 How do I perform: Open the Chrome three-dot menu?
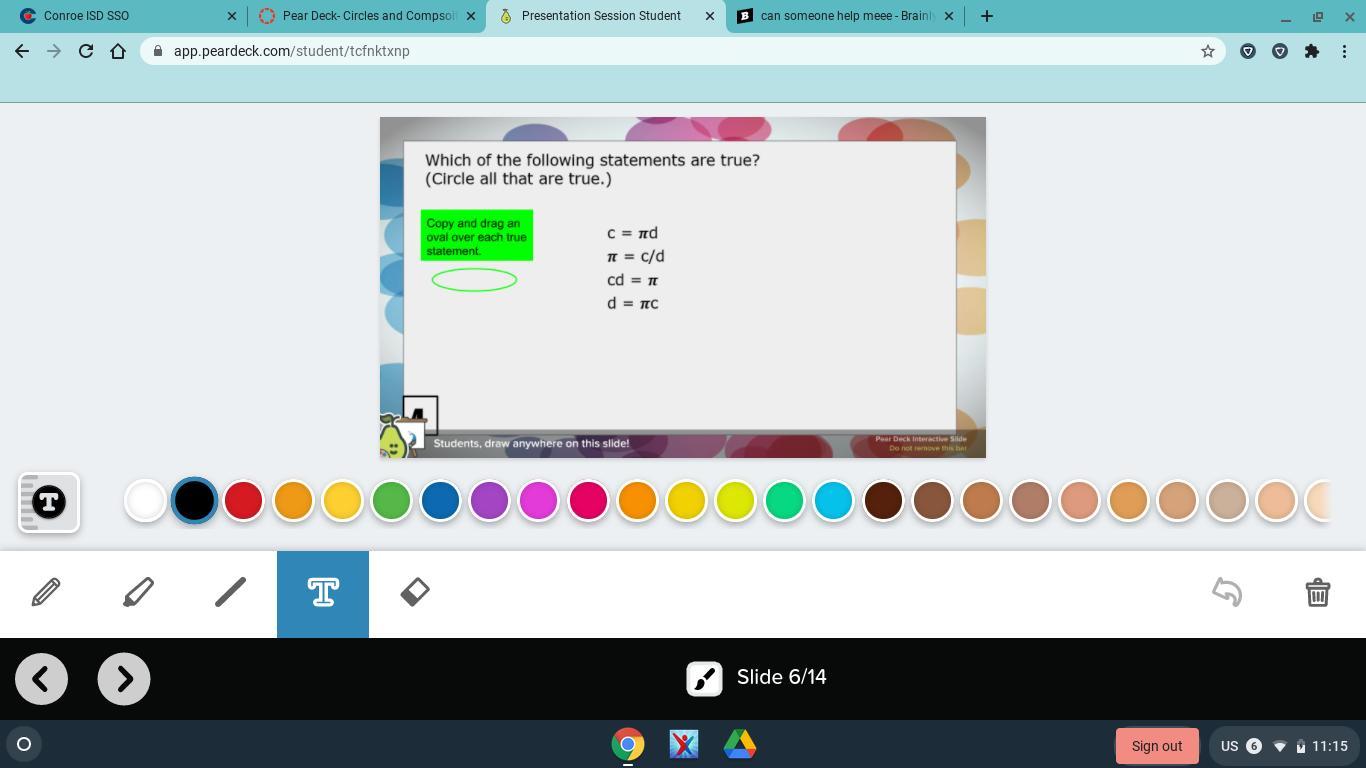point(1344,51)
